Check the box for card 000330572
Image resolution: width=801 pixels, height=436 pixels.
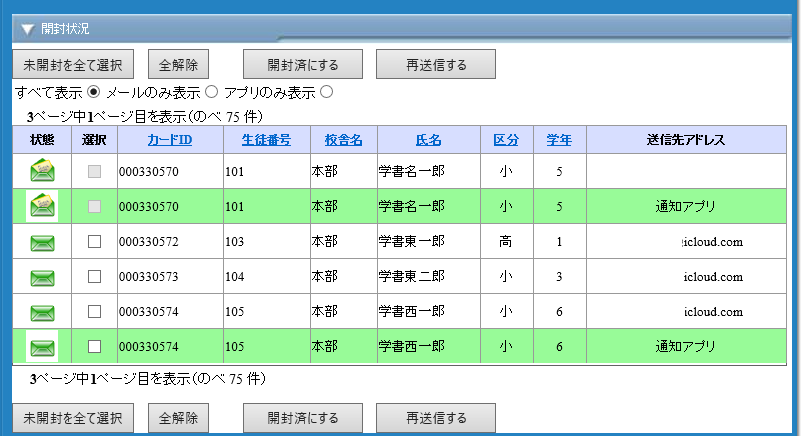[x=95, y=242]
